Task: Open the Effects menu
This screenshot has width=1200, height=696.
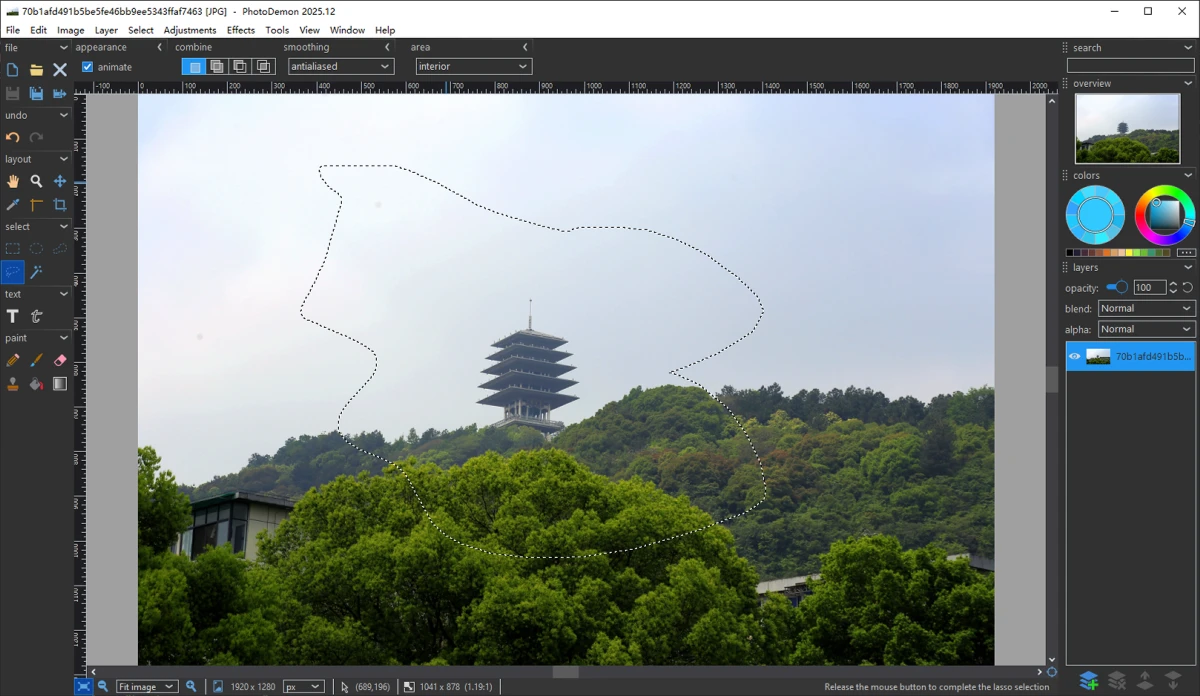Action: (x=241, y=30)
